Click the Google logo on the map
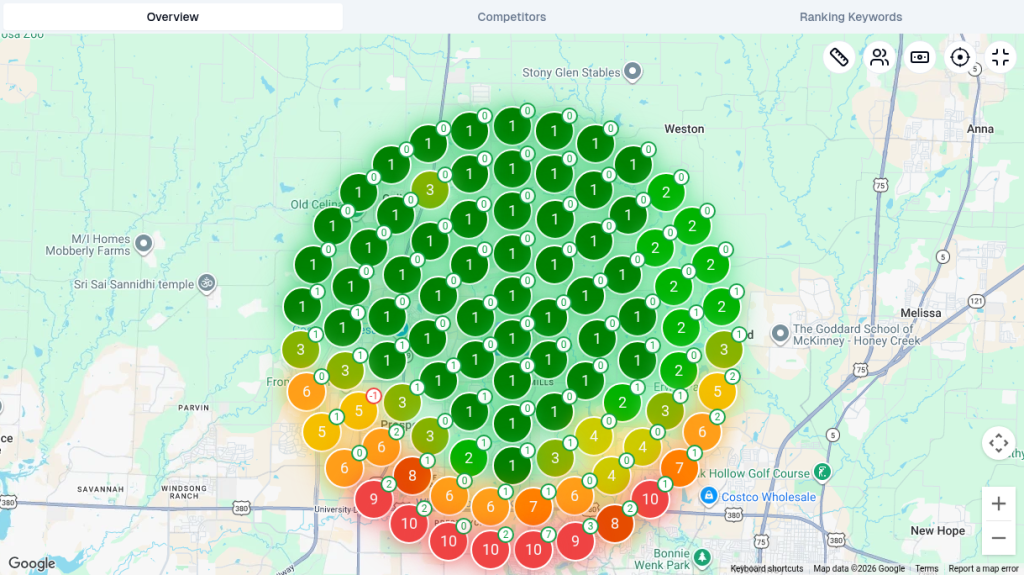The width and height of the screenshot is (1024, 575). [31, 563]
